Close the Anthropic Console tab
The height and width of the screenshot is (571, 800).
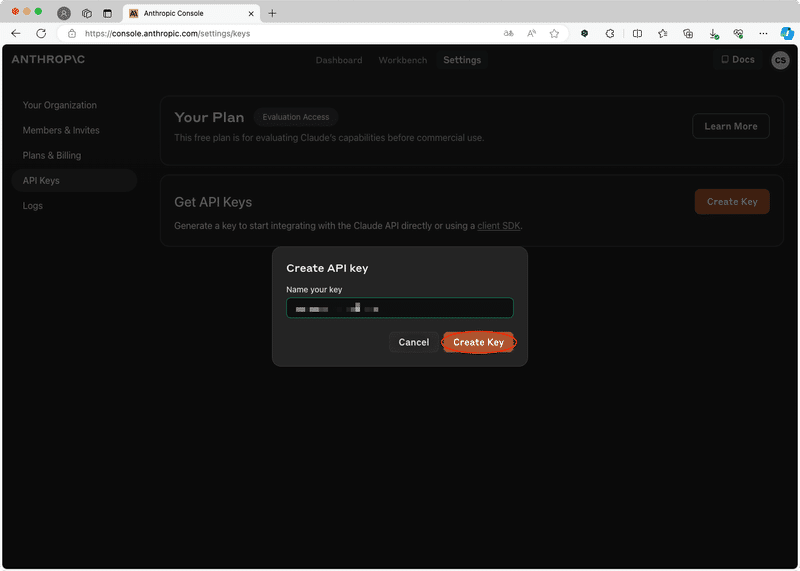[x=251, y=14]
